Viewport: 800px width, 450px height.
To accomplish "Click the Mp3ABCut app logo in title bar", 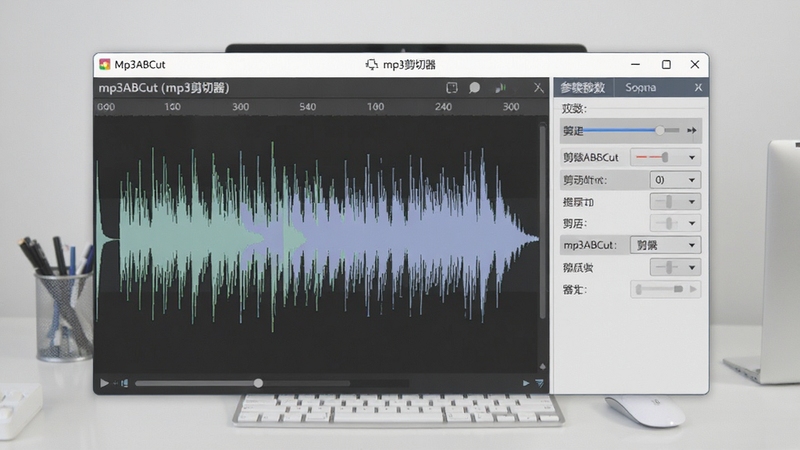I will click(105, 64).
